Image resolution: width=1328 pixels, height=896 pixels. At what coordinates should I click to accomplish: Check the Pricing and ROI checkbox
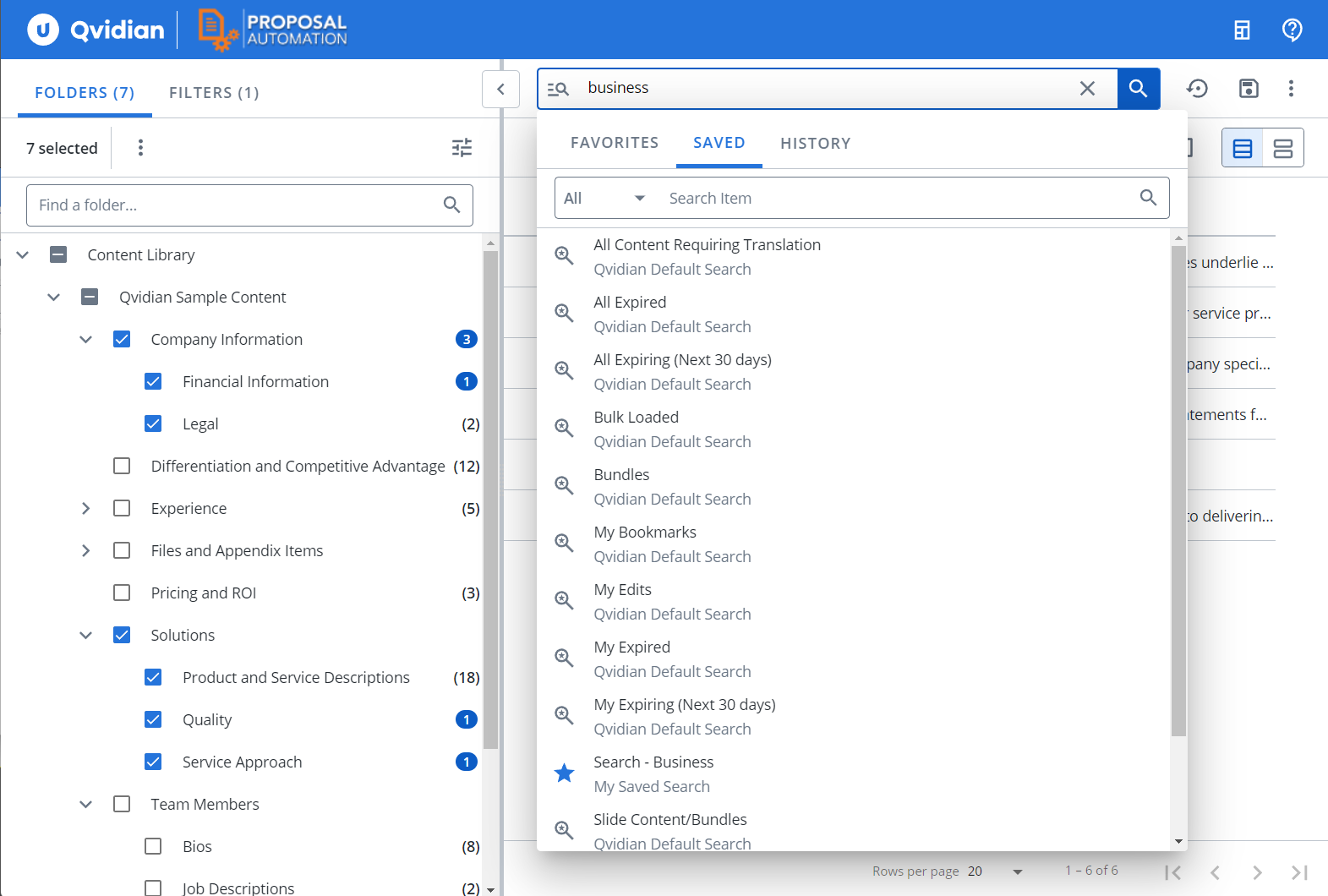point(122,593)
